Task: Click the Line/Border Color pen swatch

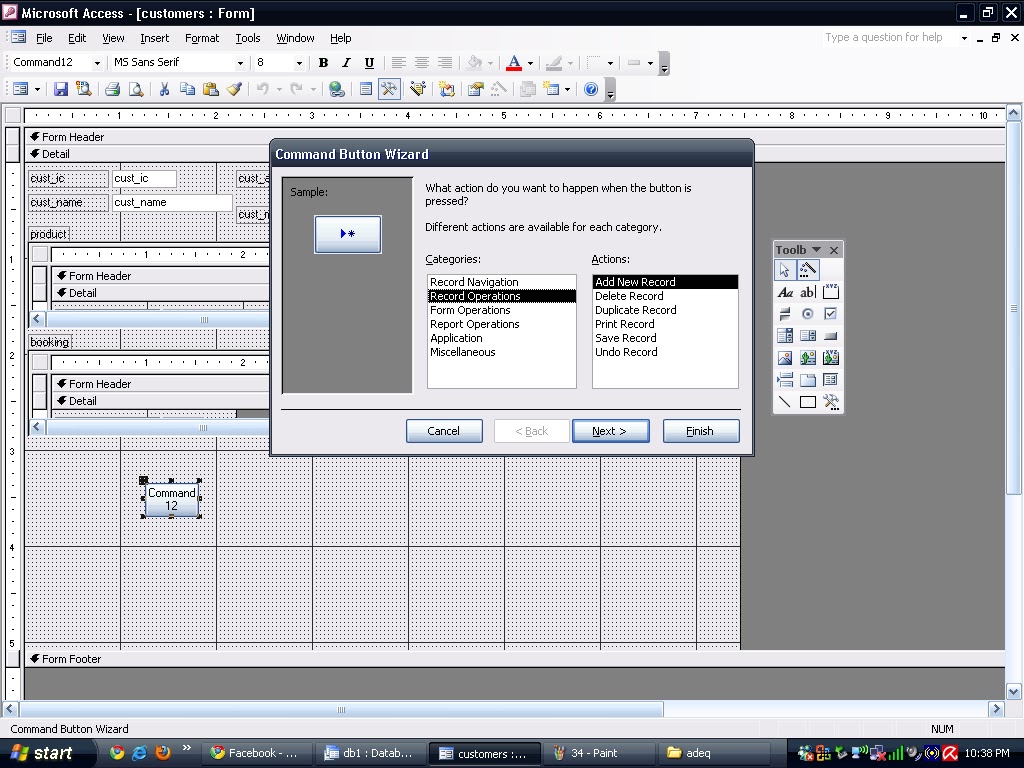Action: point(554,63)
